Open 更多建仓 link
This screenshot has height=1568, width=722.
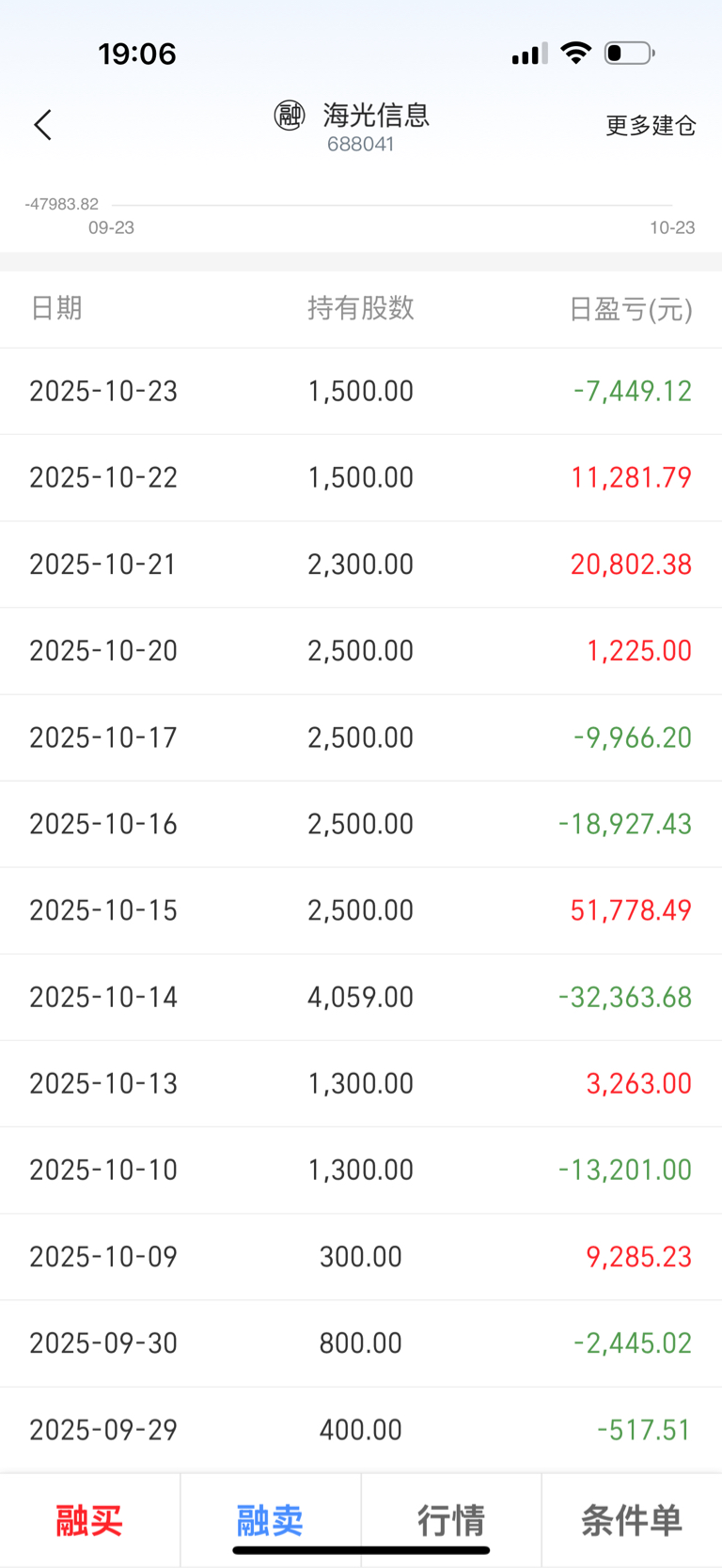click(651, 126)
